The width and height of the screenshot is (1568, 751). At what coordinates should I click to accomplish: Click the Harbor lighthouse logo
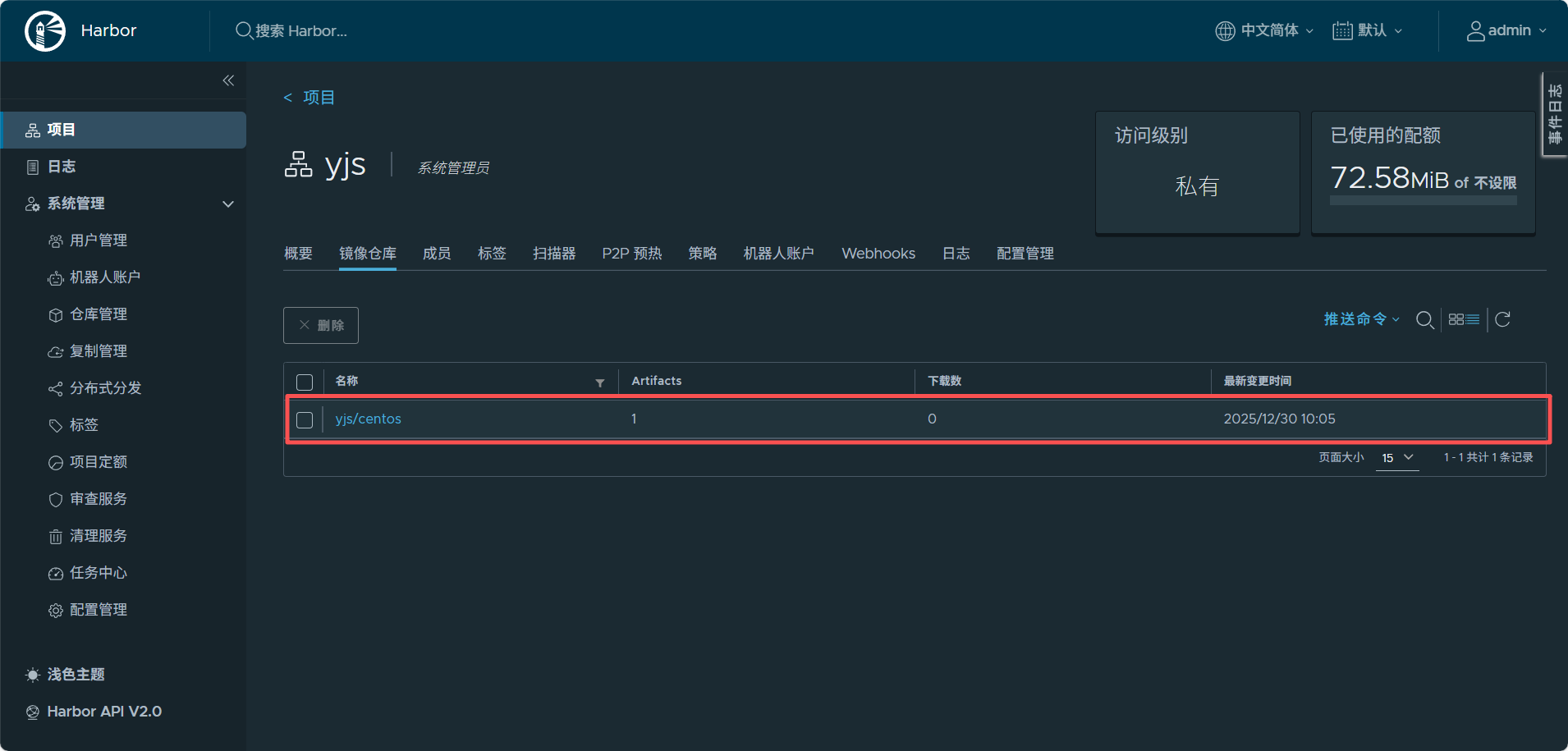(x=45, y=31)
